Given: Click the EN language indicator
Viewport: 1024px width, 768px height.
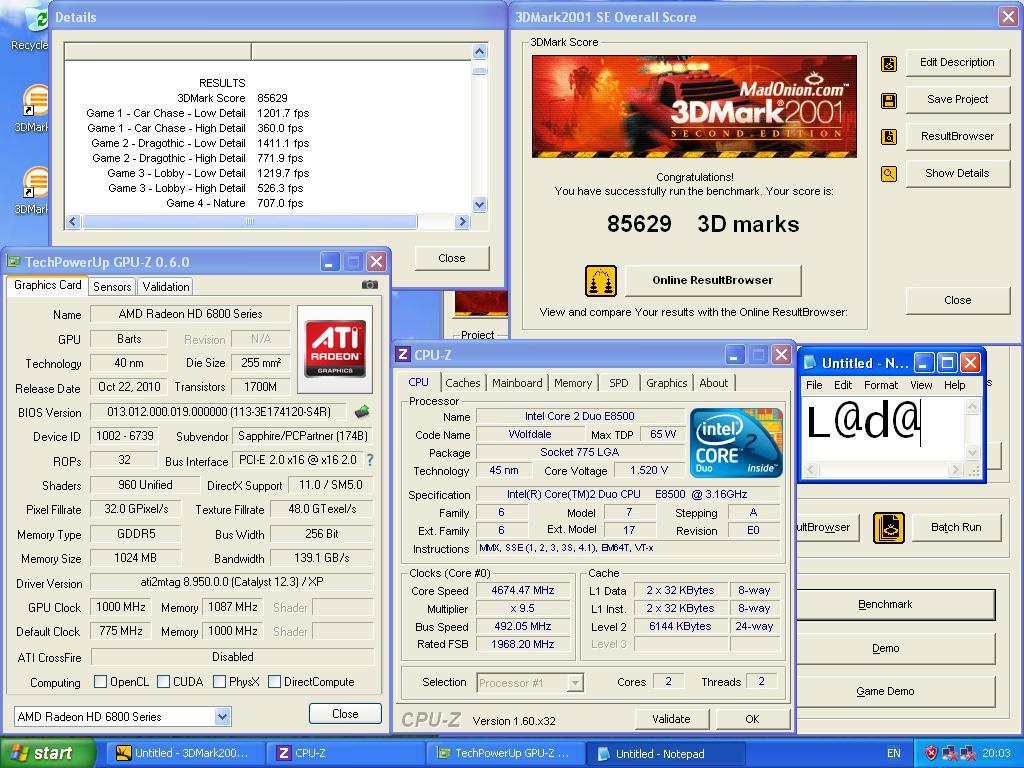Looking at the screenshot, I should 893,753.
